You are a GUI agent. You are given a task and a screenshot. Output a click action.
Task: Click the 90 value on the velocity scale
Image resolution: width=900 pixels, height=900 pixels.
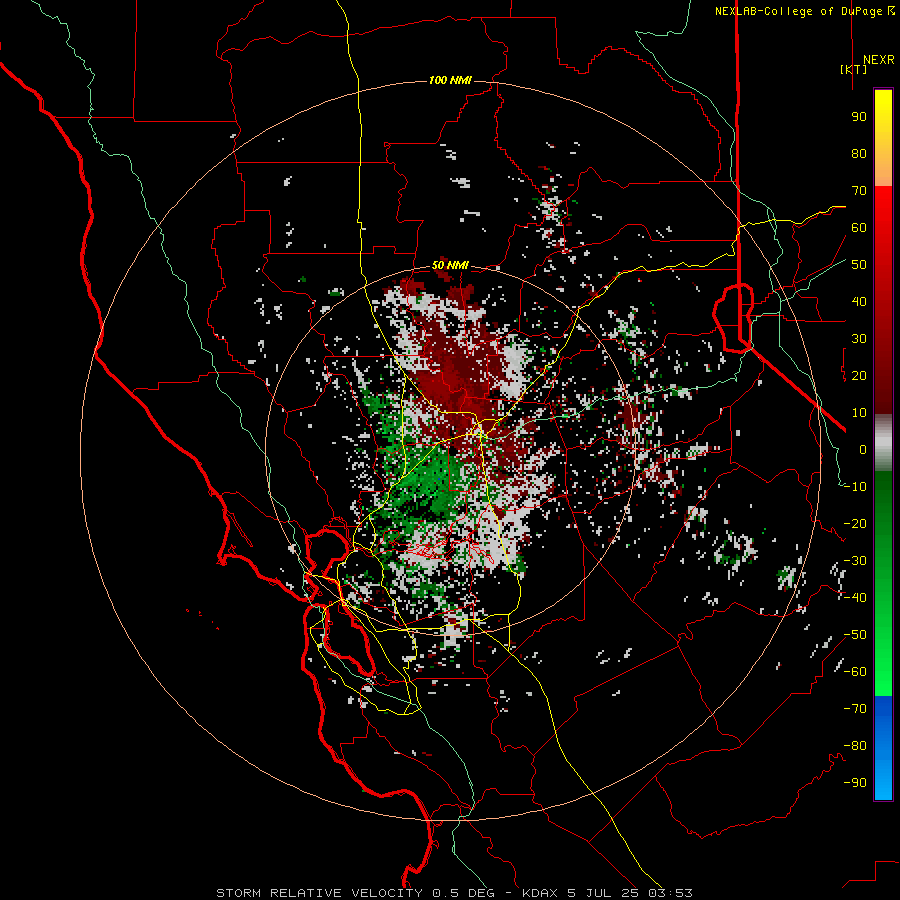[x=859, y=117]
